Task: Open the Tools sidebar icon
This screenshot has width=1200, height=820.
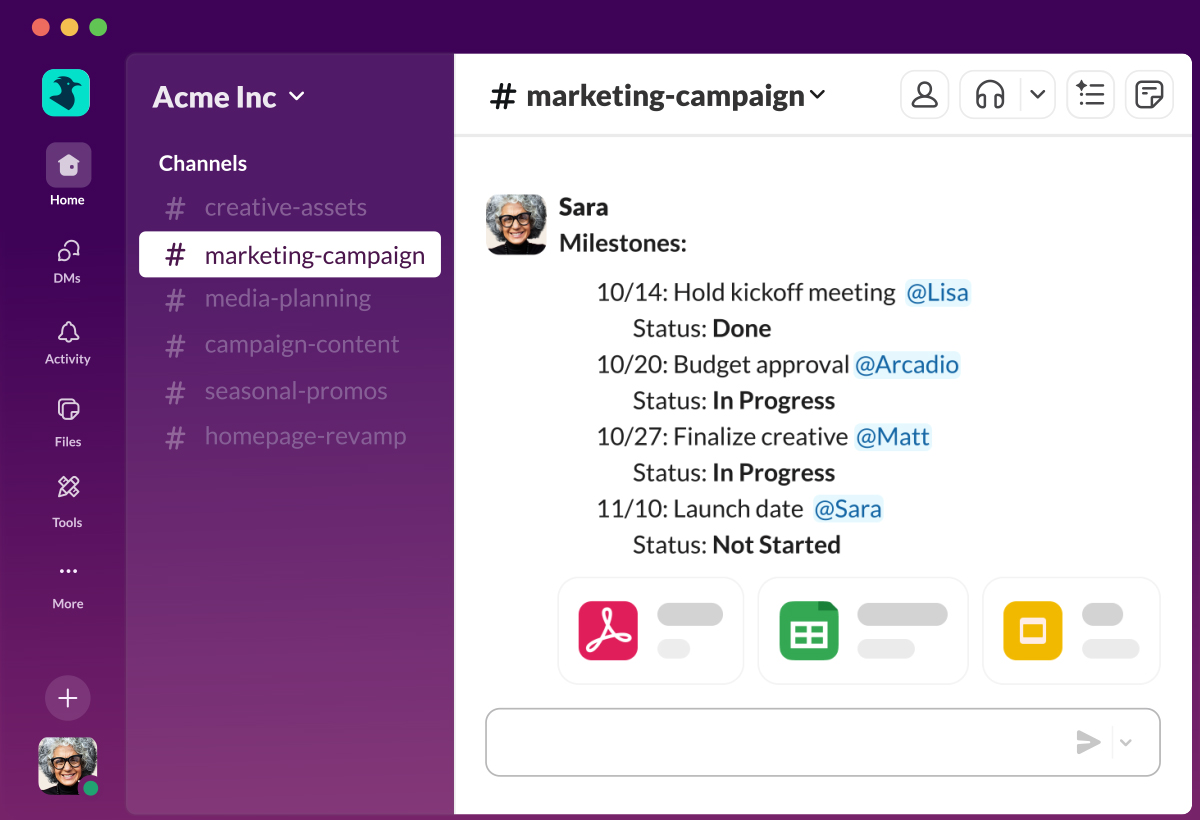Action: click(x=68, y=488)
